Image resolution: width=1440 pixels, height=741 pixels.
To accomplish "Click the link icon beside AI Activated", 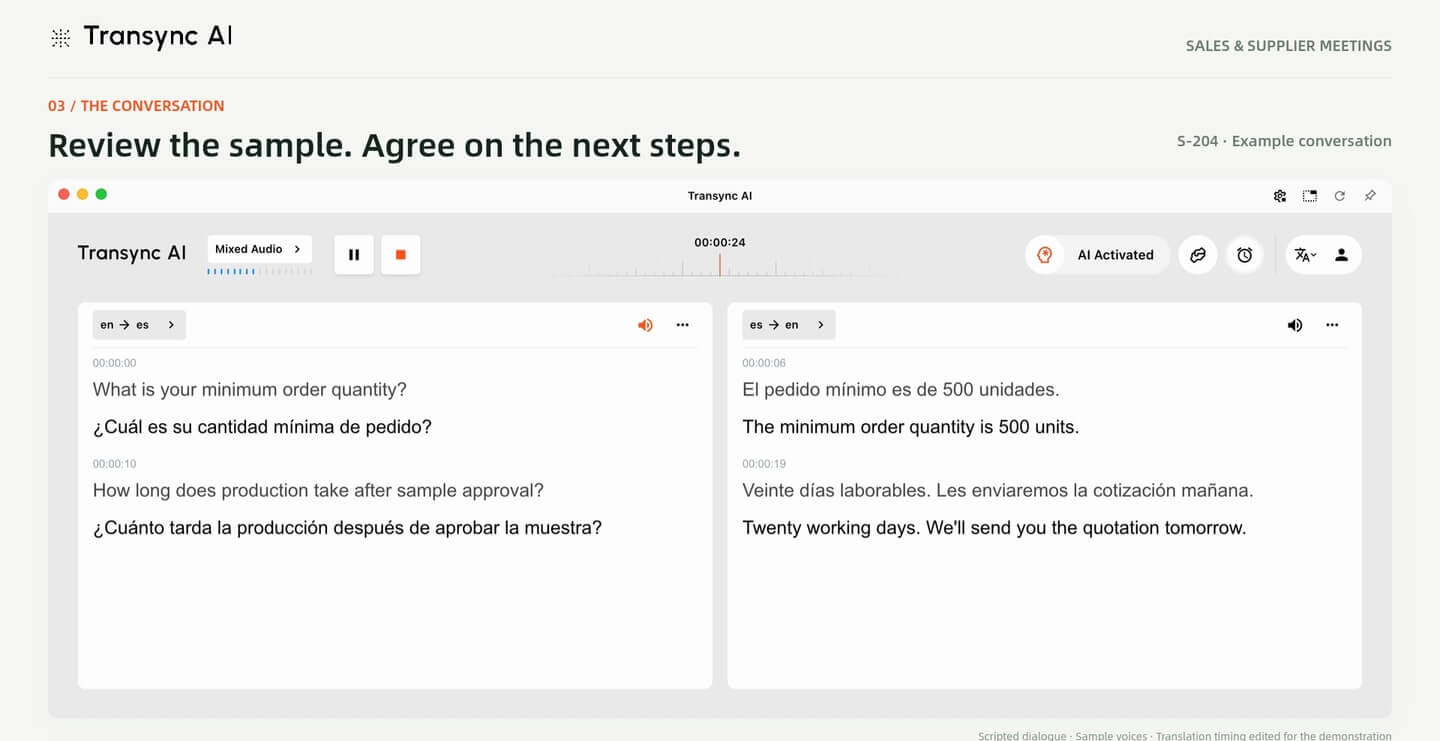I will 1198,255.
